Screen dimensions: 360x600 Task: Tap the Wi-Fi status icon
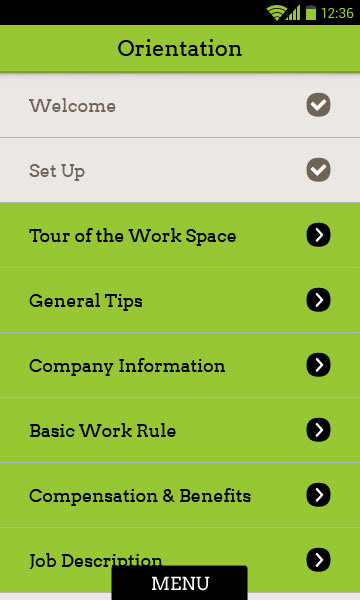click(x=275, y=13)
